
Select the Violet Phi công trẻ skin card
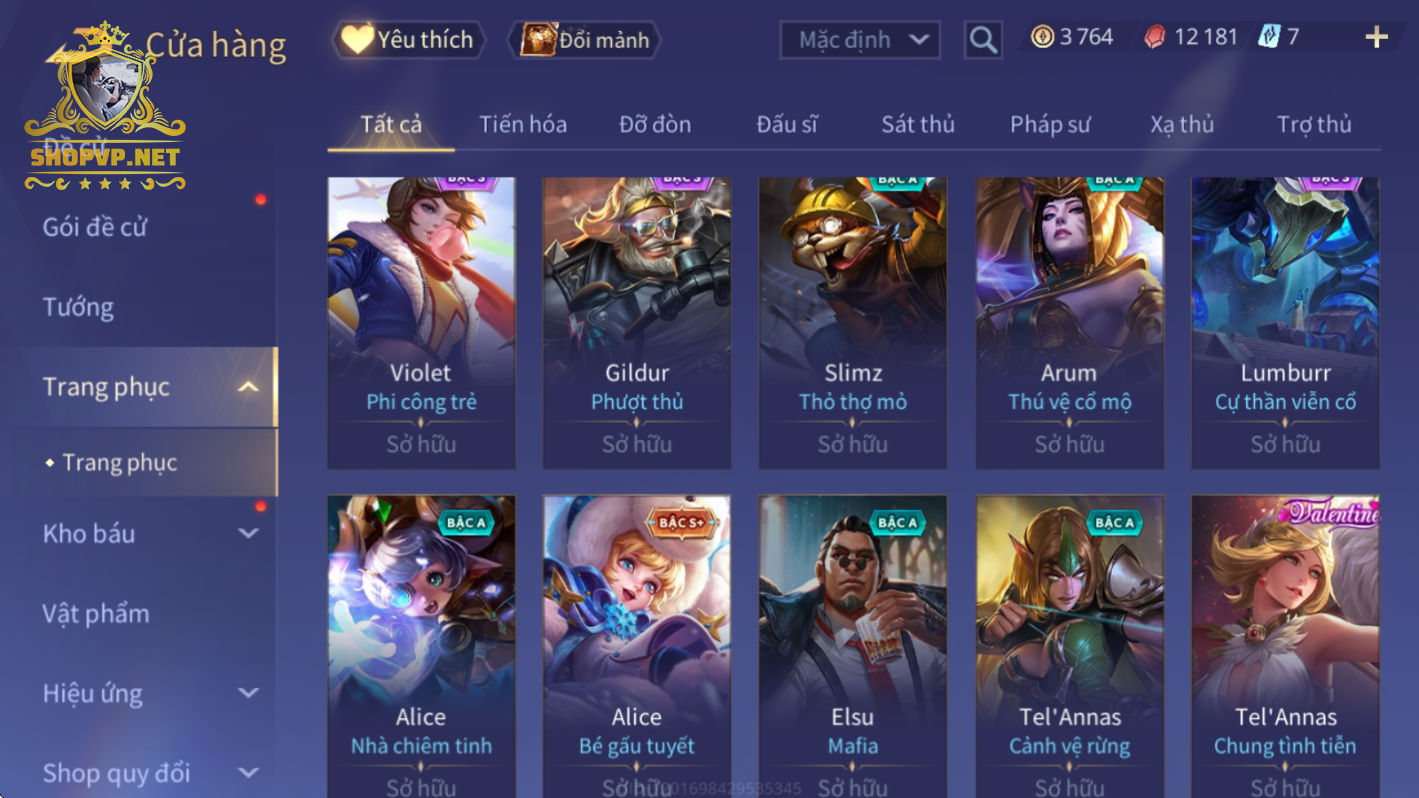point(421,323)
